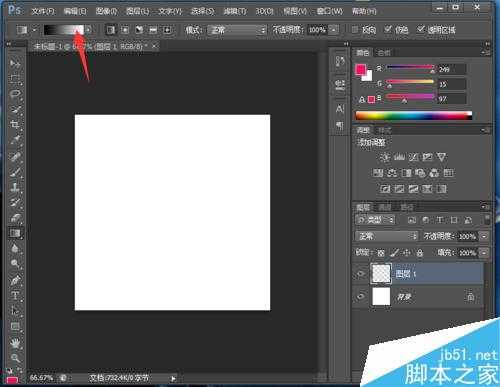Screen dimensions: 500x387
Task: Click the G value field in Color panel
Action: [452, 84]
